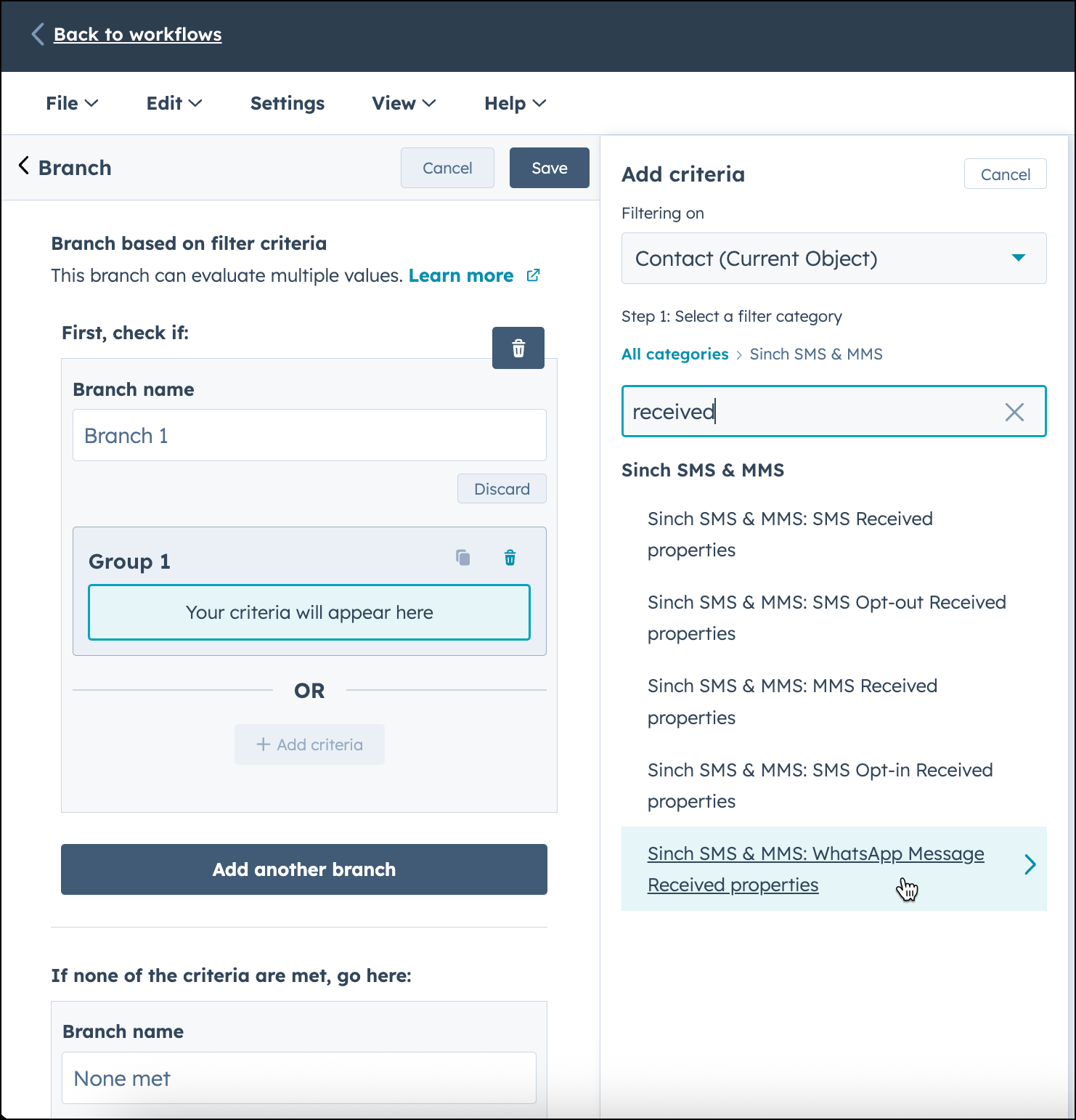1076x1120 pixels.
Task: Open the View menu
Action: click(x=403, y=103)
